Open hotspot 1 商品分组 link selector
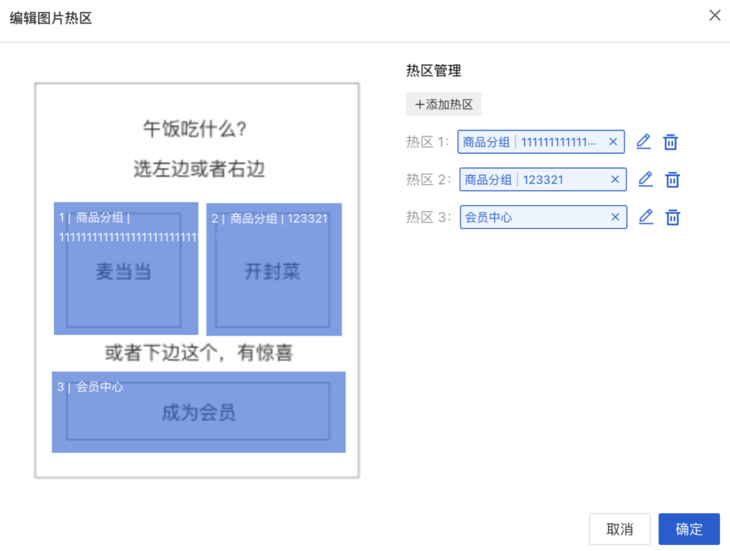This screenshot has height=551, width=730. (x=530, y=142)
